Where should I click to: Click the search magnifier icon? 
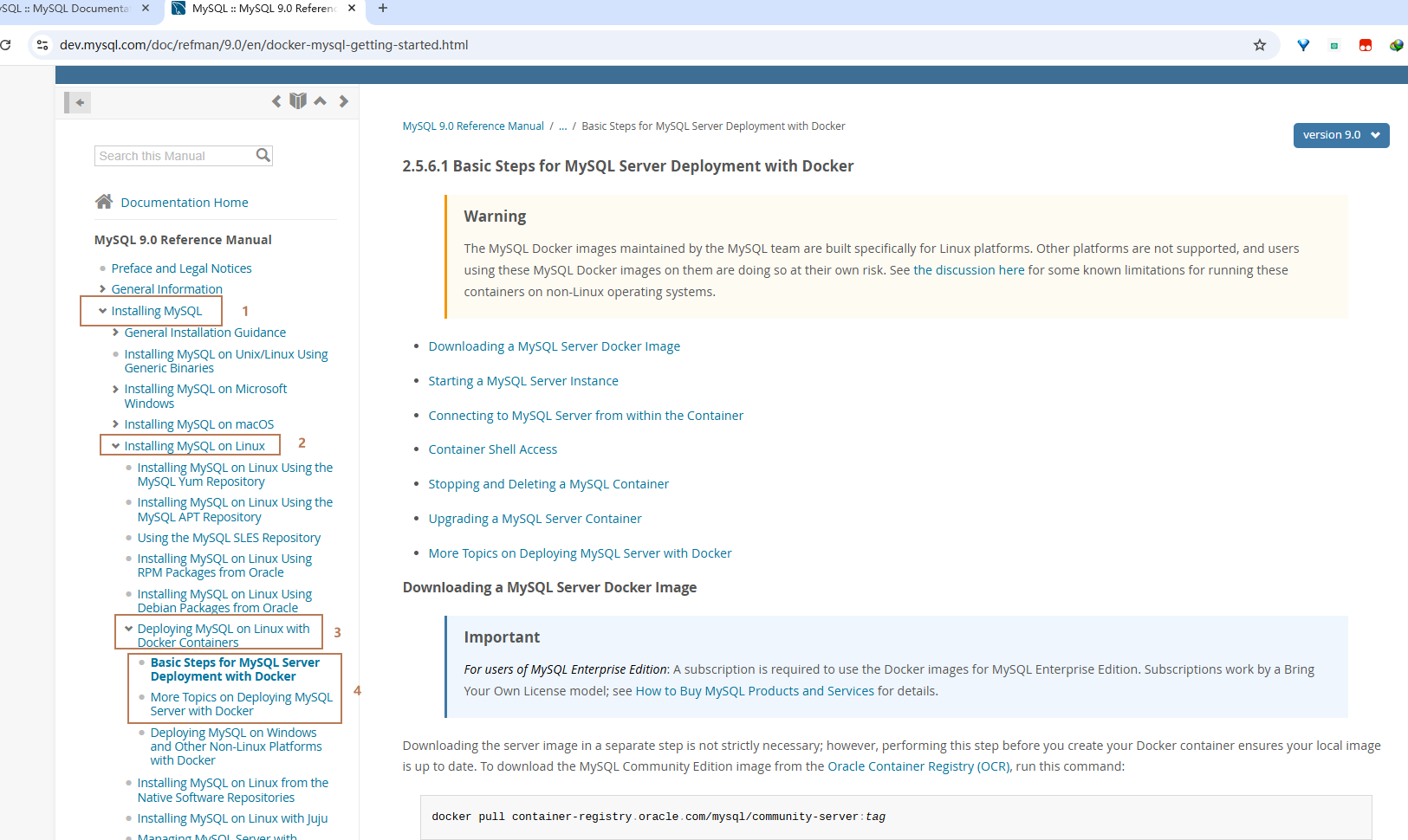pyautogui.click(x=263, y=155)
